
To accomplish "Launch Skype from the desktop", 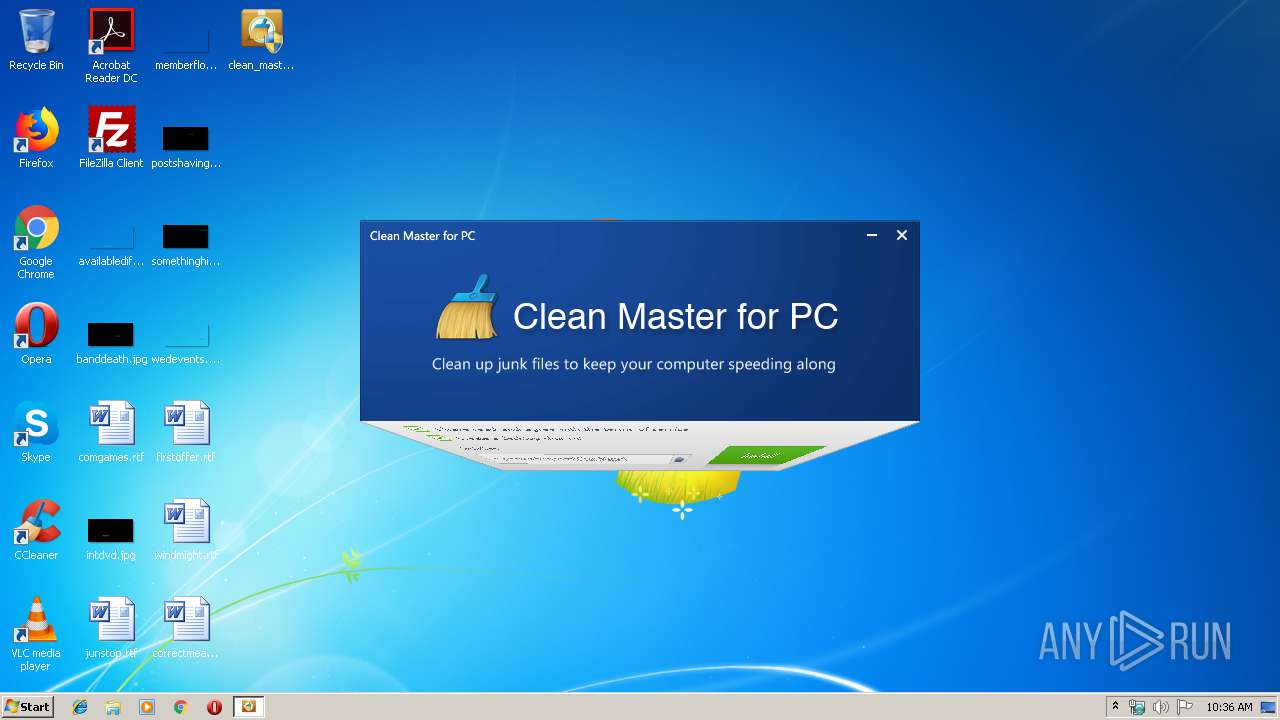I will pyautogui.click(x=36, y=432).
